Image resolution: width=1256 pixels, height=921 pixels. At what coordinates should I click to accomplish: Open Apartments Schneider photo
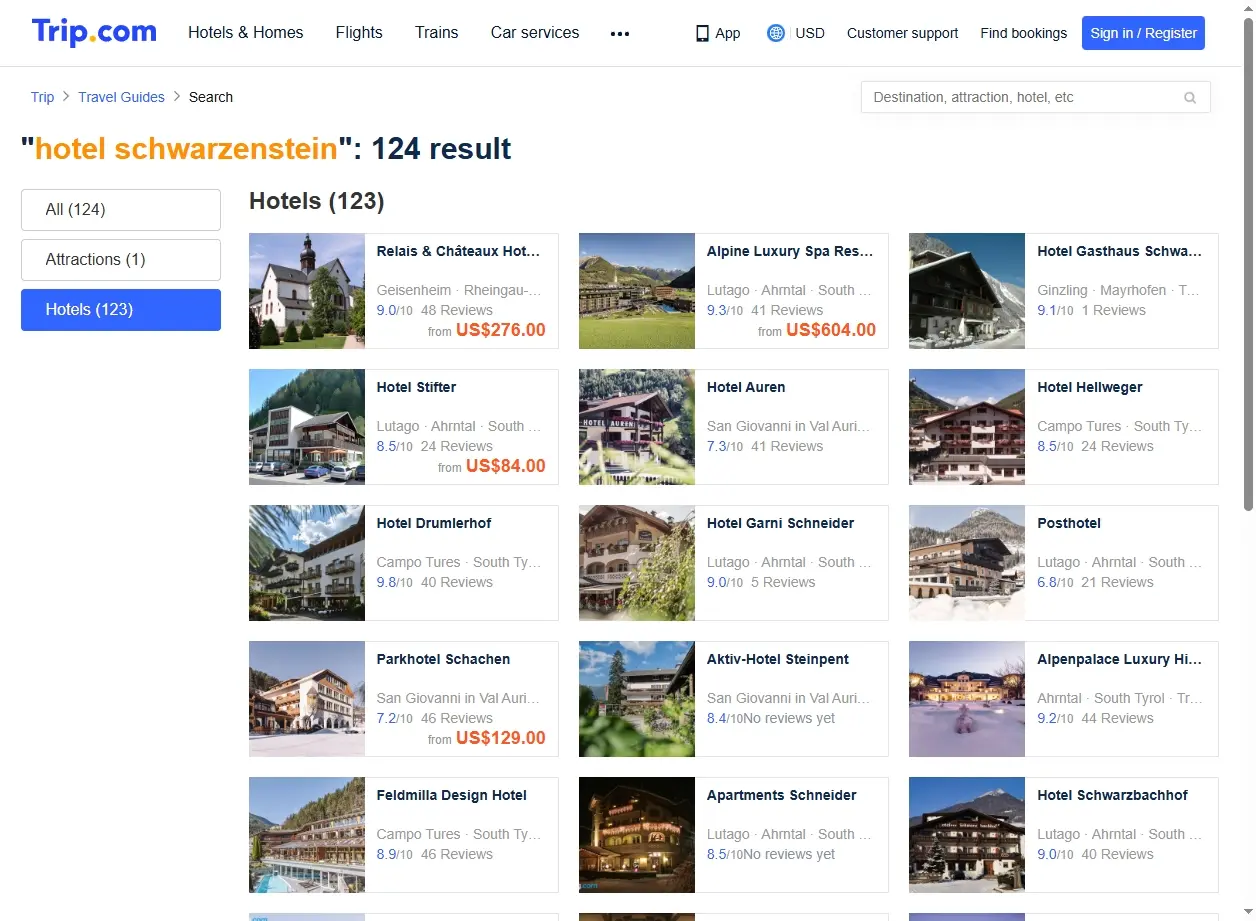point(637,835)
